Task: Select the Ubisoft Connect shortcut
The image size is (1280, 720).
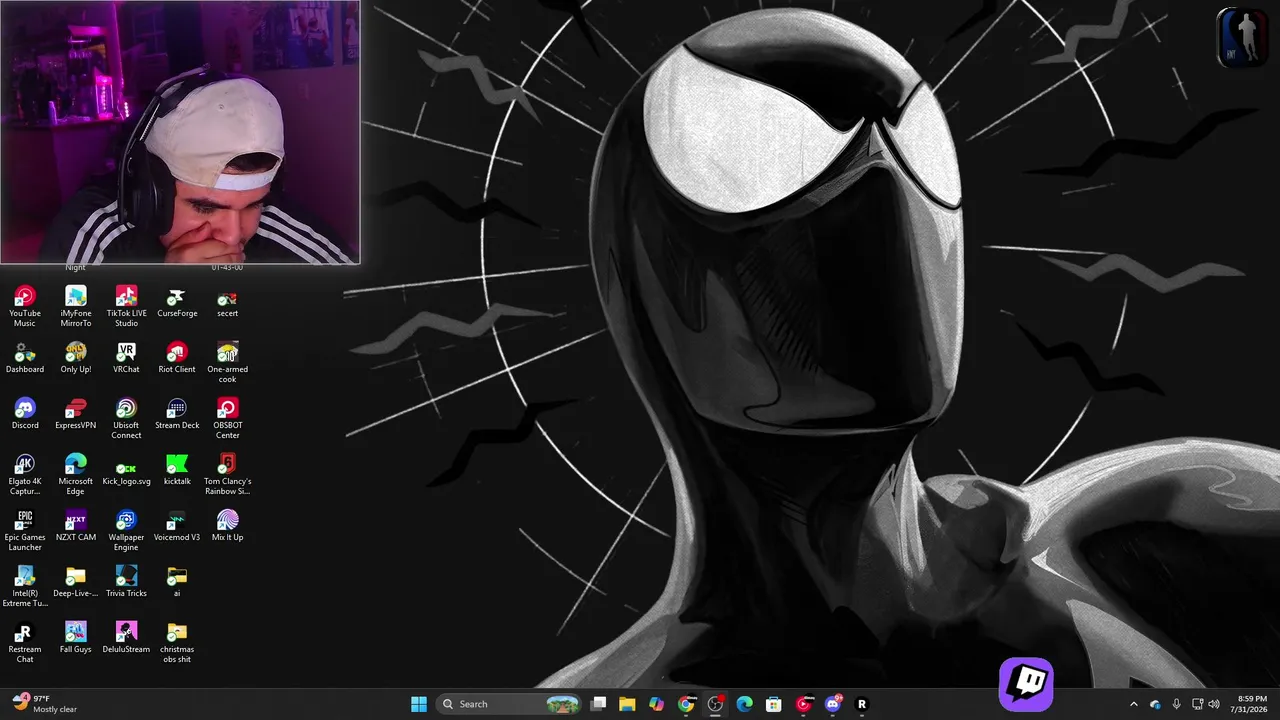Action: (x=126, y=418)
